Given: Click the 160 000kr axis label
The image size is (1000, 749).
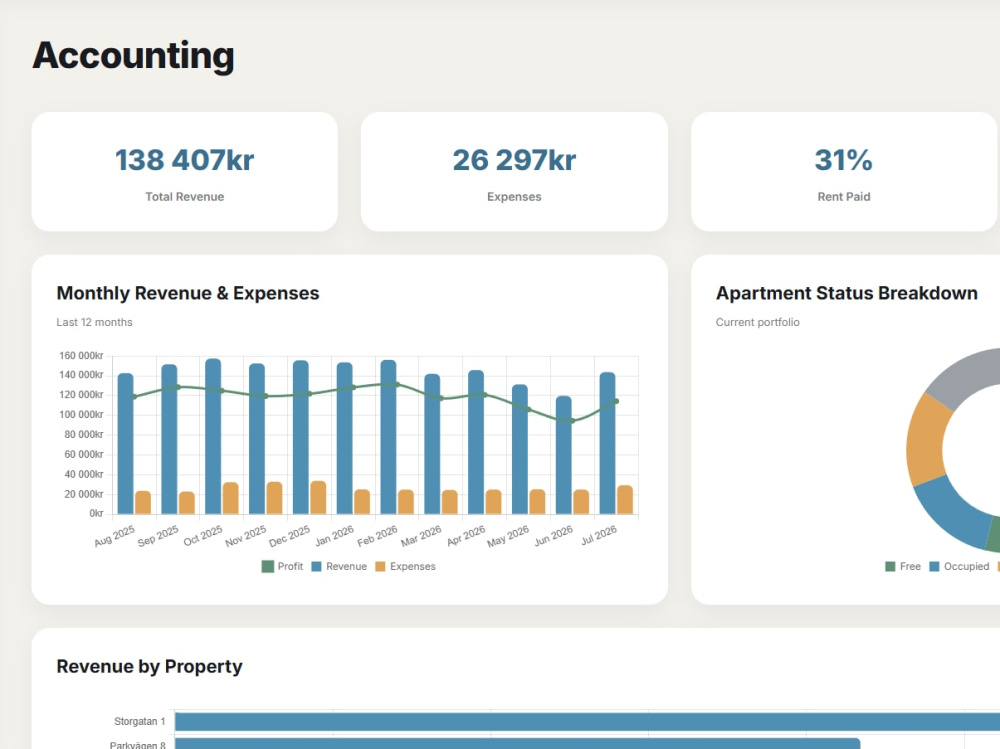Looking at the screenshot, I should 81,356.
